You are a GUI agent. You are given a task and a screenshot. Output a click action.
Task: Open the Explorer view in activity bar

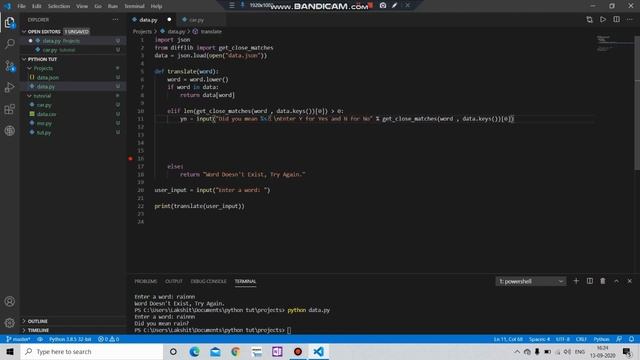10,22
